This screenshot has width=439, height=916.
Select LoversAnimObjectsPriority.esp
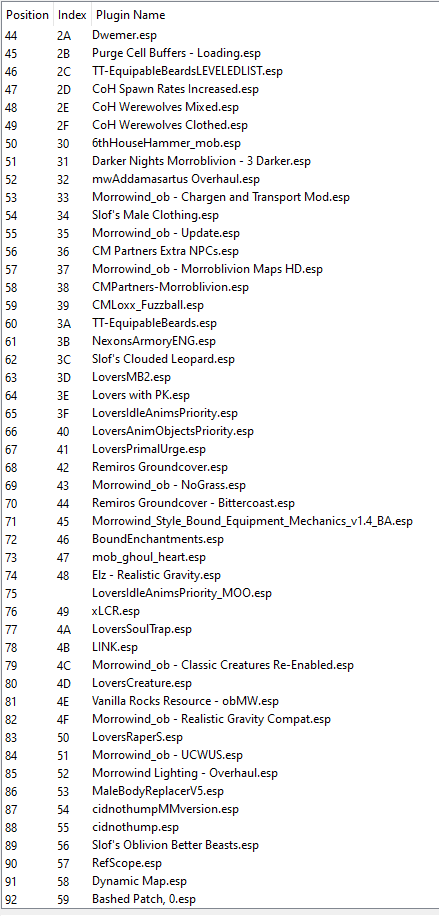click(x=172, y=431)
